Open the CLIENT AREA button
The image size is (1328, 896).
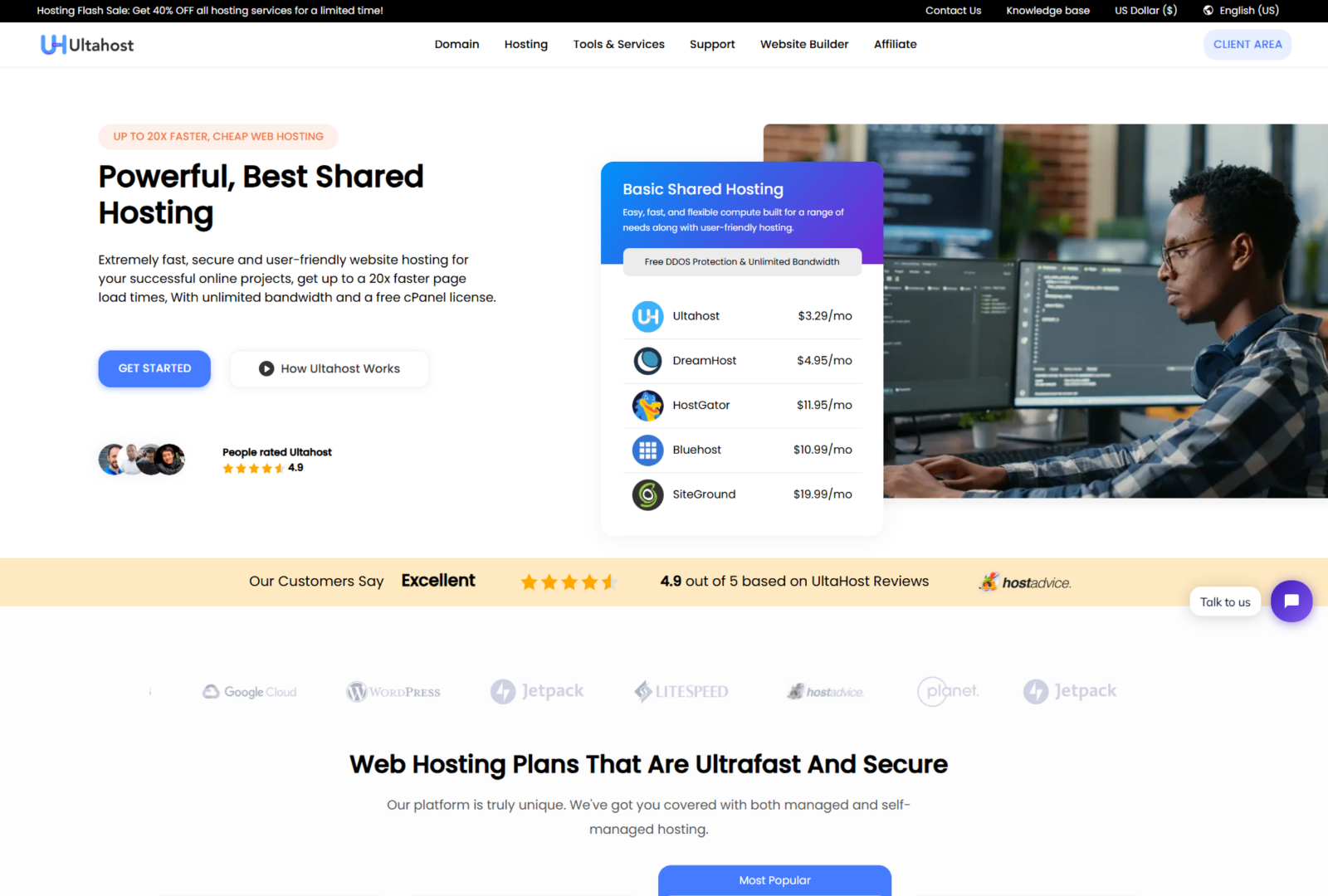[x=1247, y=45]
